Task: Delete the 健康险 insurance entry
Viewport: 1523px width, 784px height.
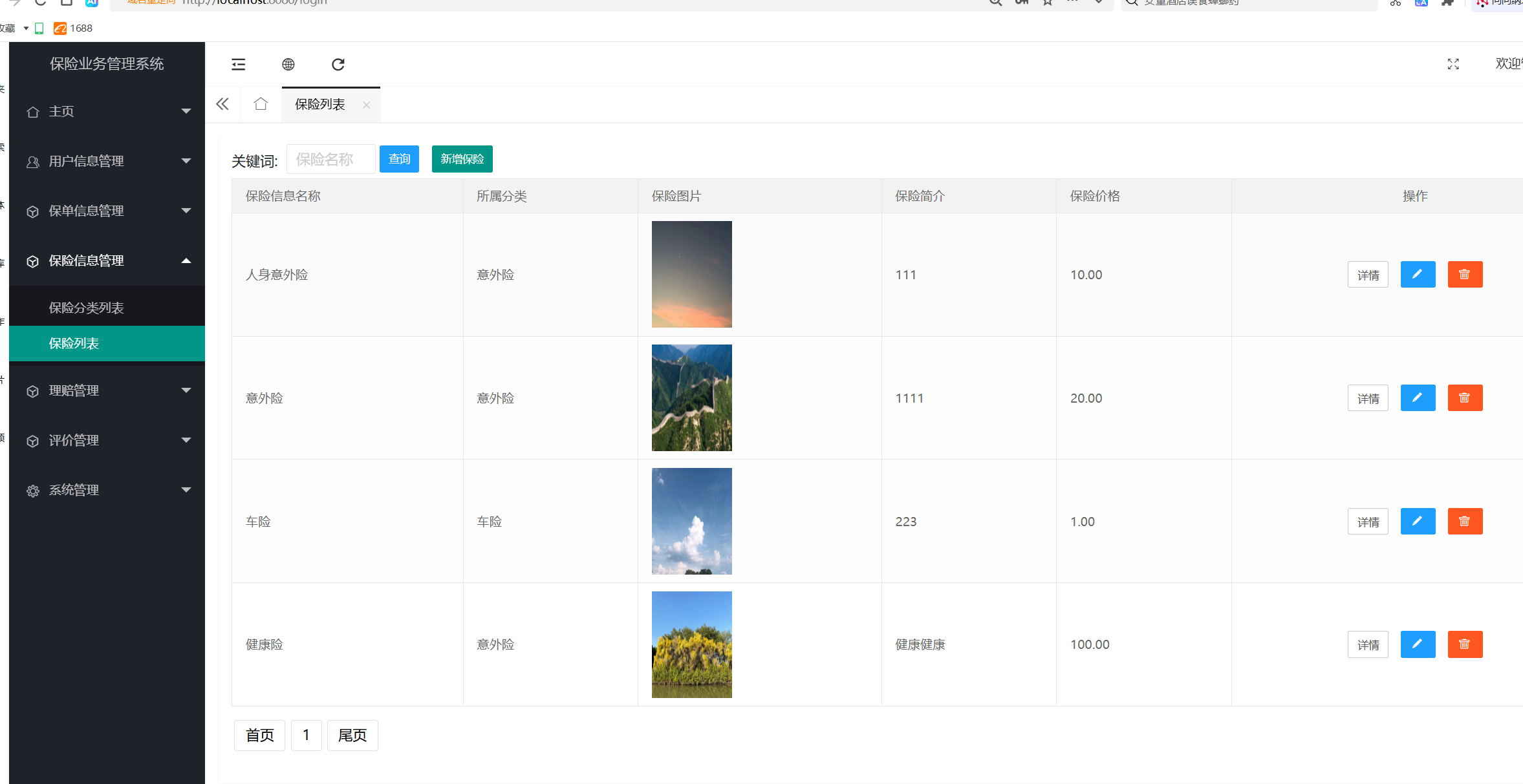Action: click(1465, 644)
